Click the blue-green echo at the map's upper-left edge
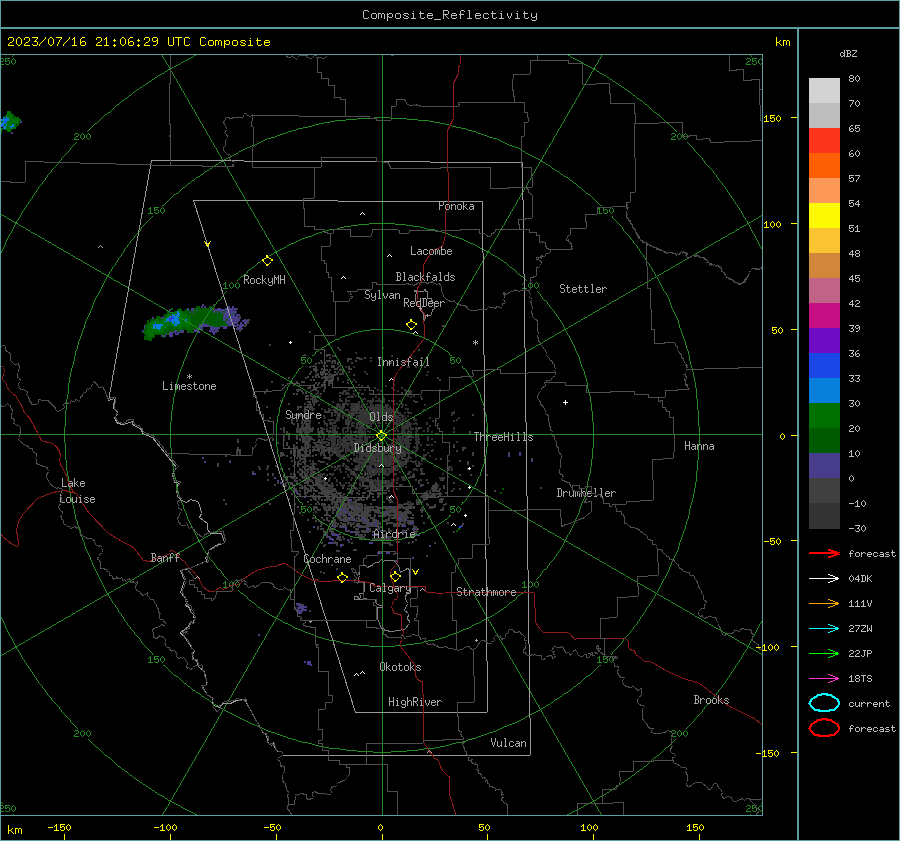Screen dimensions: 900x841 10,122
